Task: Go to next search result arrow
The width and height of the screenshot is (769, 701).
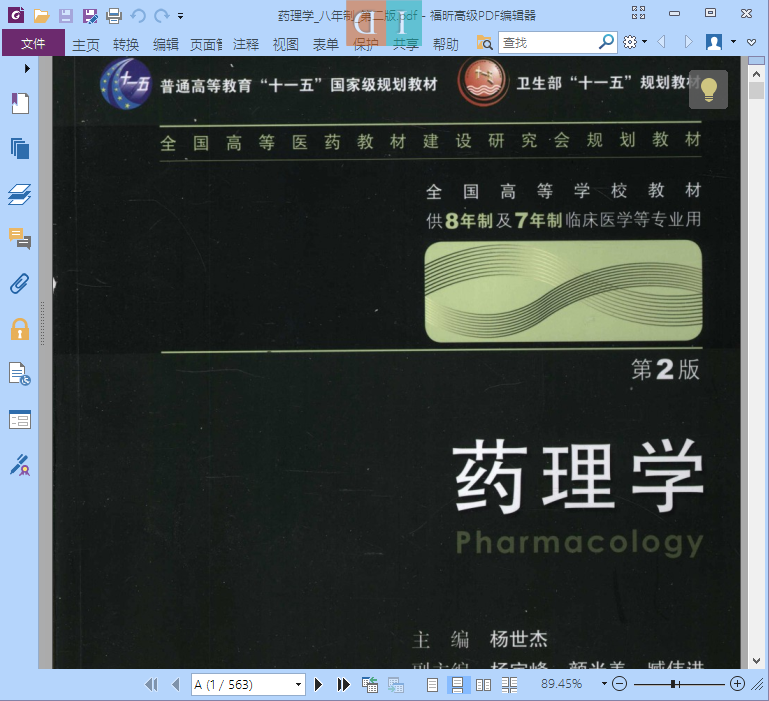Action: click(x=689, y=42)
